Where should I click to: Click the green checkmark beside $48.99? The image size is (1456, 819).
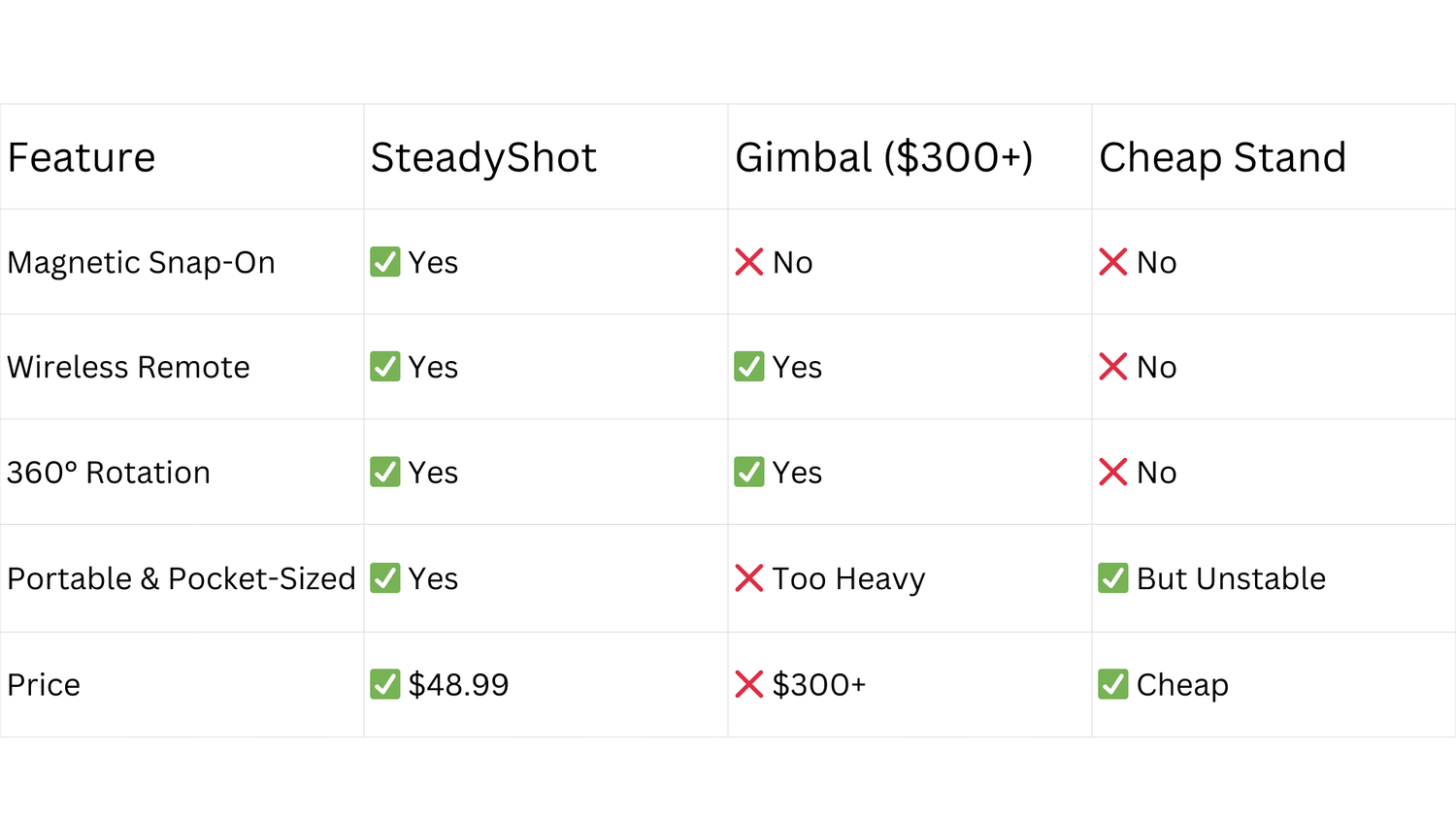pos(385,684)
